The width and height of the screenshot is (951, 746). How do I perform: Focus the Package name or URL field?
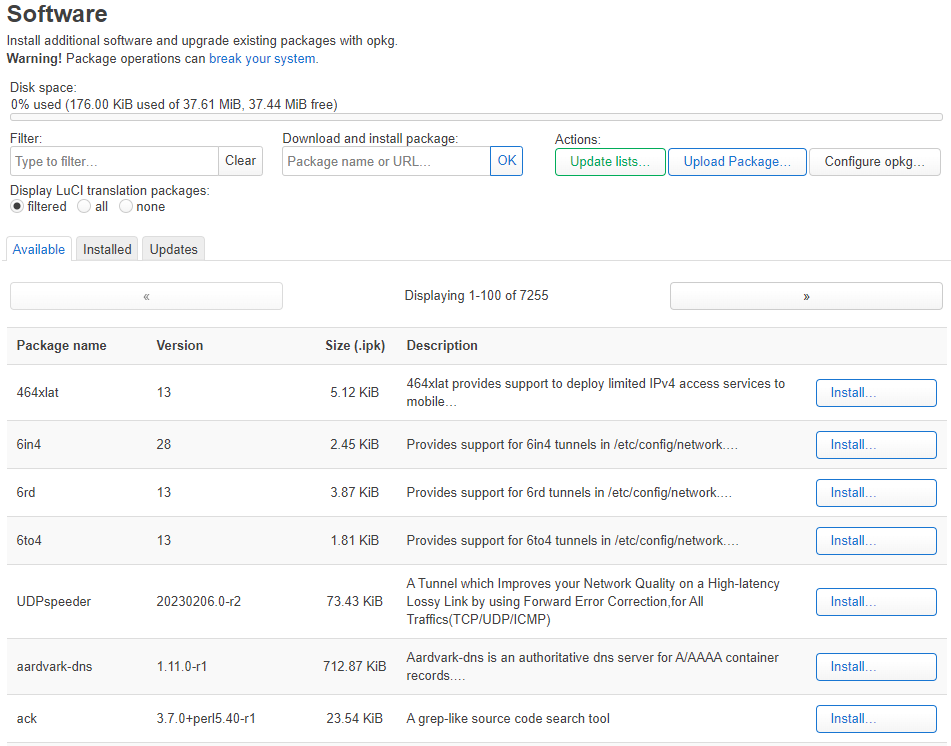[386, 161]
